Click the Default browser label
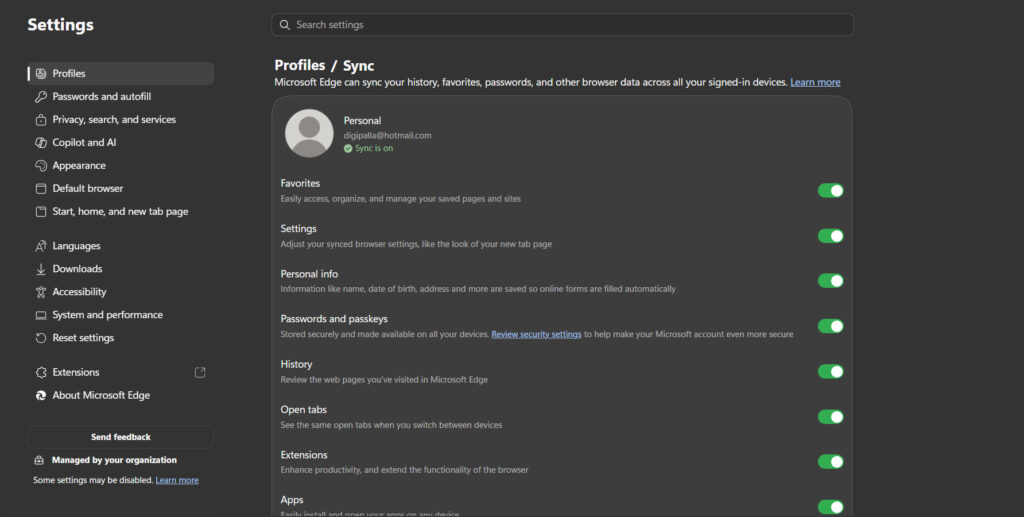The width and height of the screenshot is (1024, 517). click(x=88, y=189)
